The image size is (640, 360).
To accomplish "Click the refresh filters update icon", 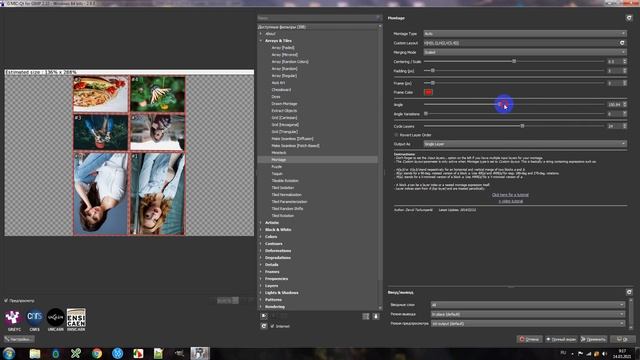I will coord(264,326).
